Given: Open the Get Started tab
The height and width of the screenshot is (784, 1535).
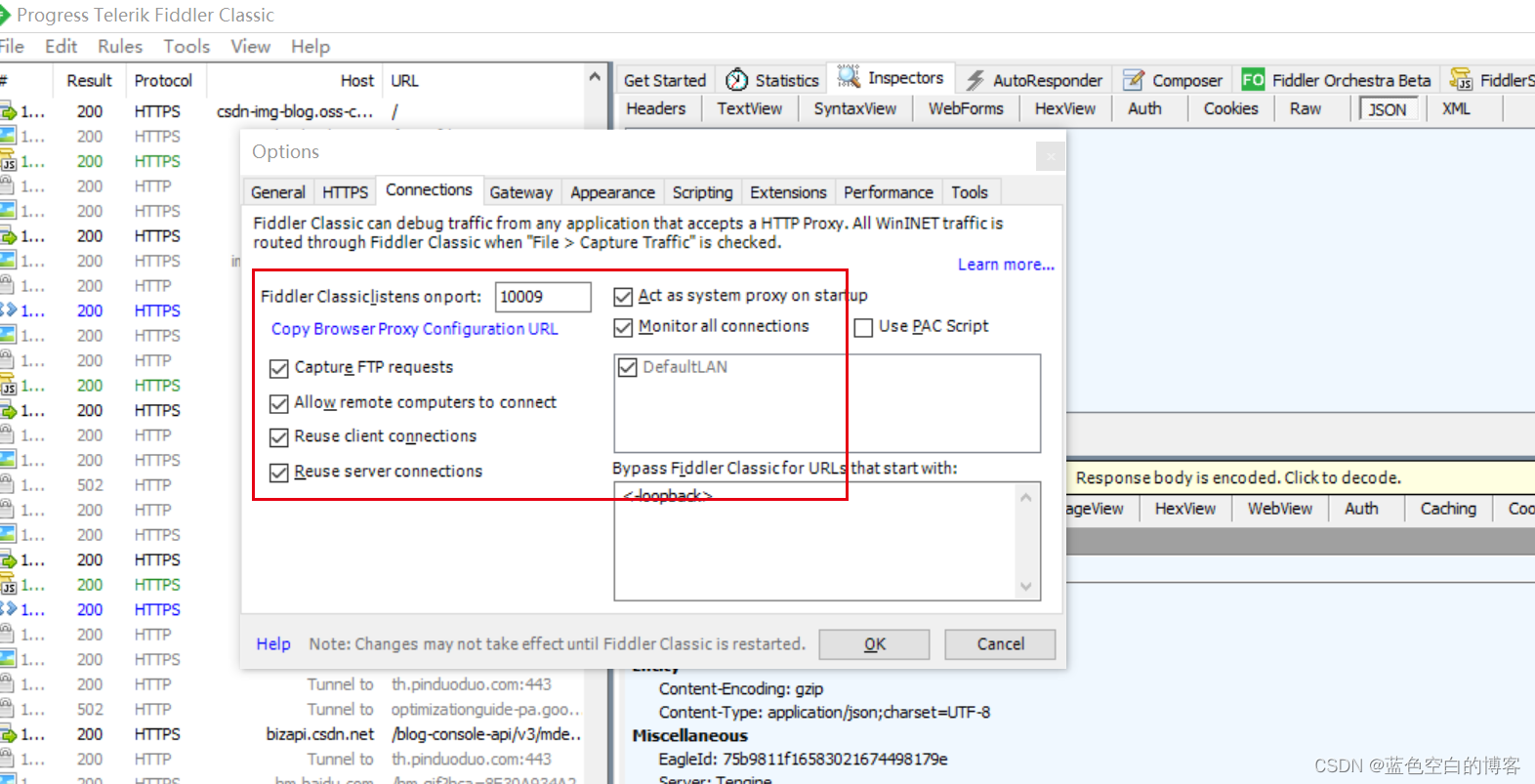Looking at the screenshot, I should (x=665, y=80).
